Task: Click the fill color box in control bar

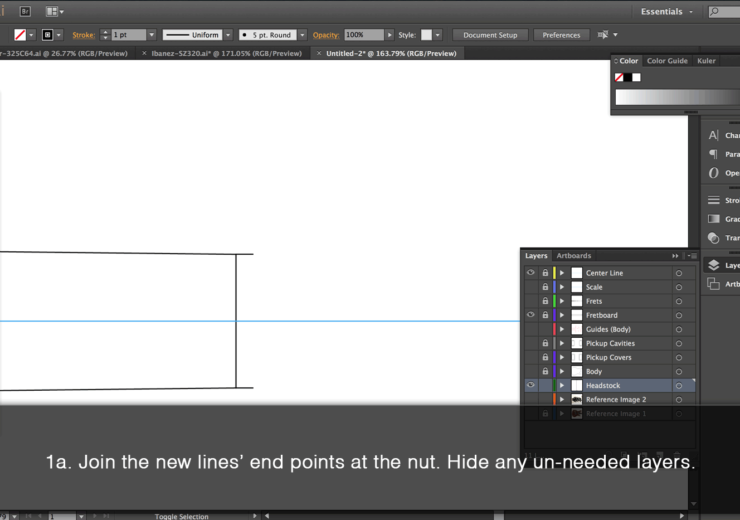Action: coord(20,35)
